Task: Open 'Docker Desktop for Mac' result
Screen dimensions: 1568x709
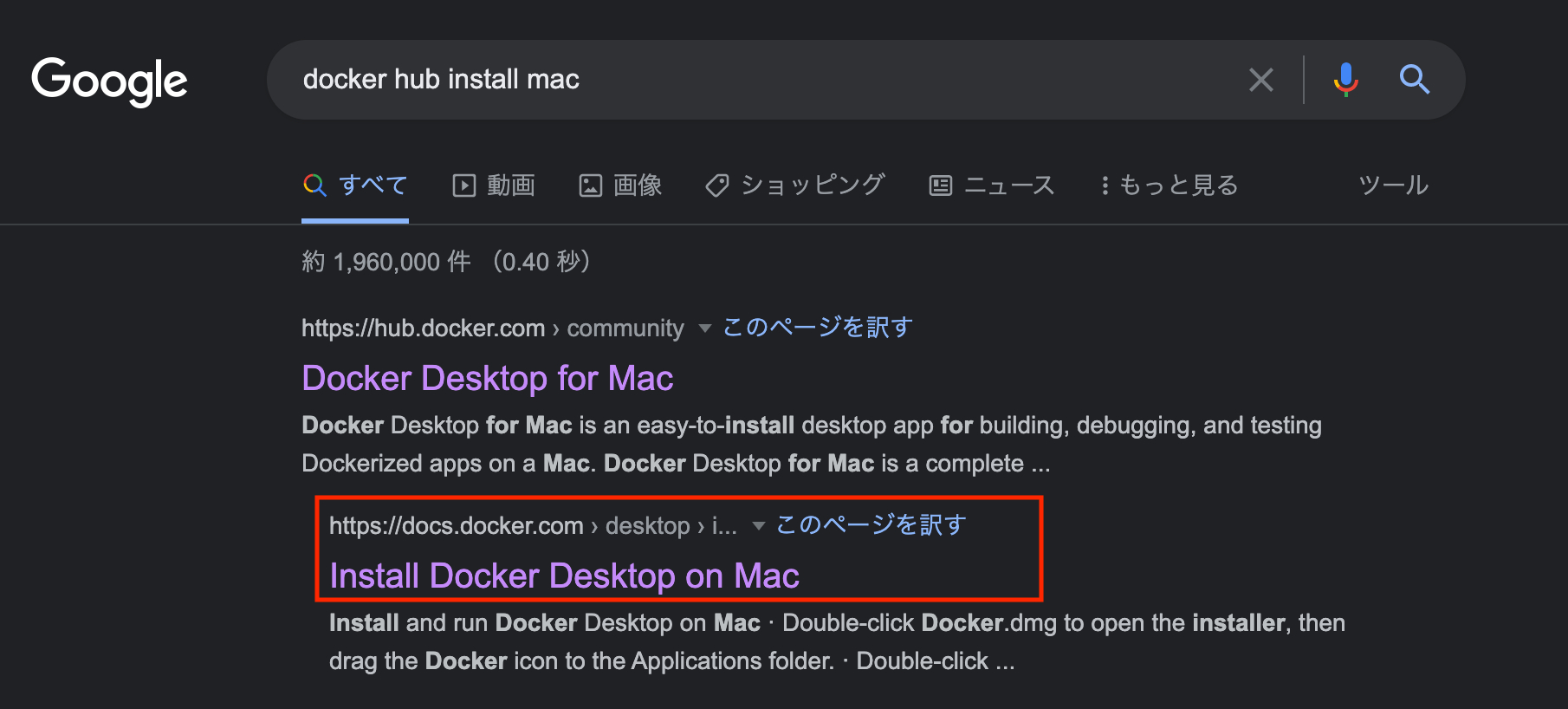Action: pos(488,378)
